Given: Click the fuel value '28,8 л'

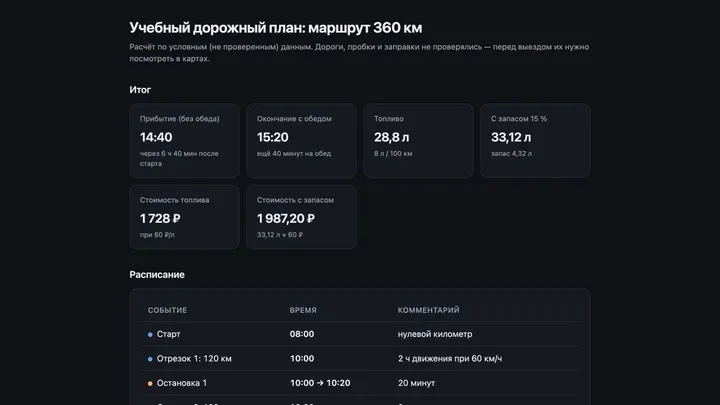Looking at the screenshot, I should pyautogui.click(x=391, y=137).
